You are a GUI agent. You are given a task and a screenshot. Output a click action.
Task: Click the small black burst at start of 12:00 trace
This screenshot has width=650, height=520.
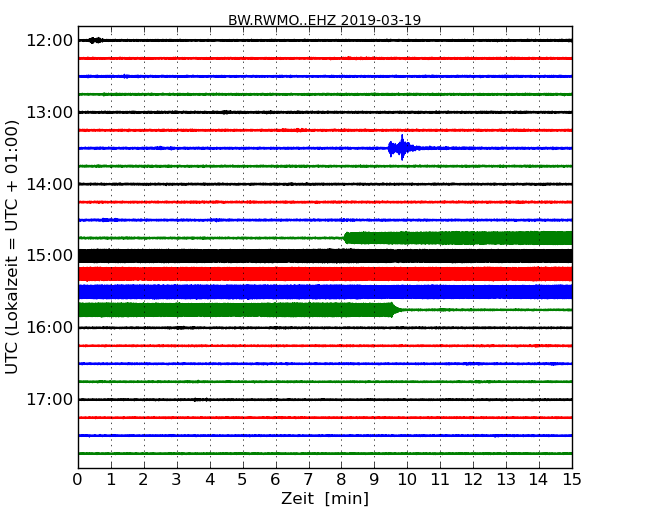coord(96,40)
